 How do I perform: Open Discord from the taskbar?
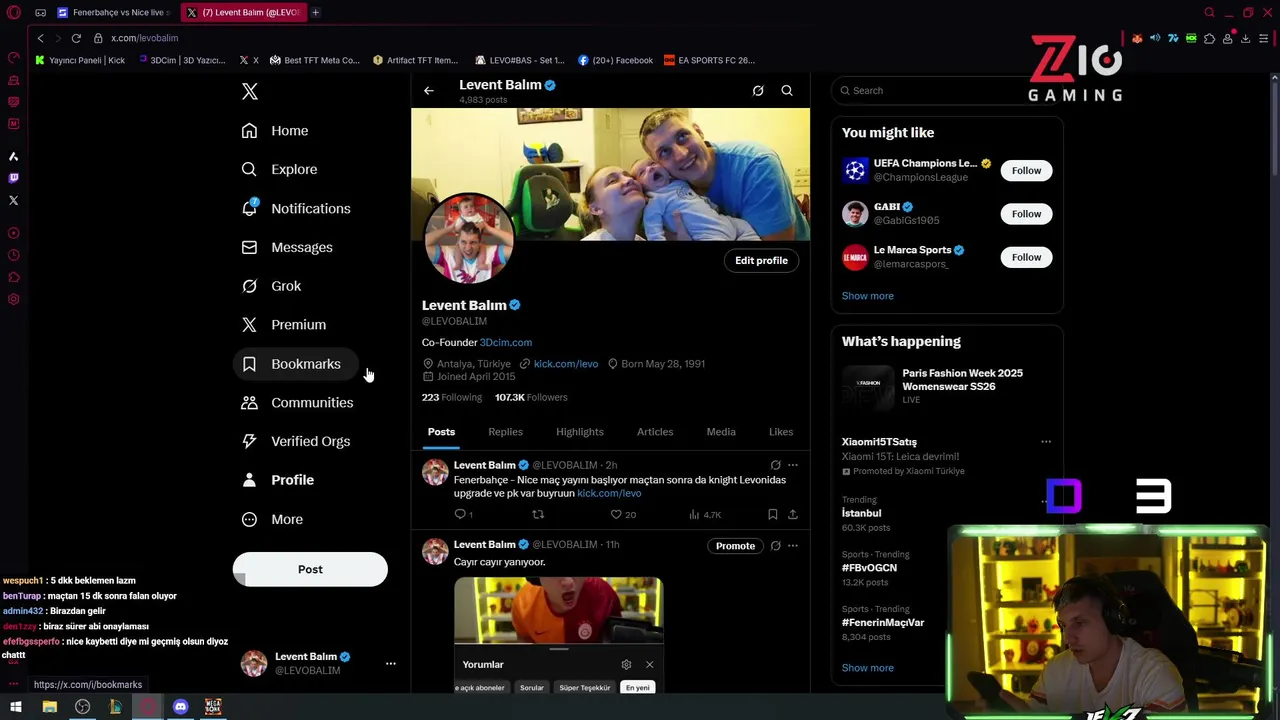(x=180, y=707)
